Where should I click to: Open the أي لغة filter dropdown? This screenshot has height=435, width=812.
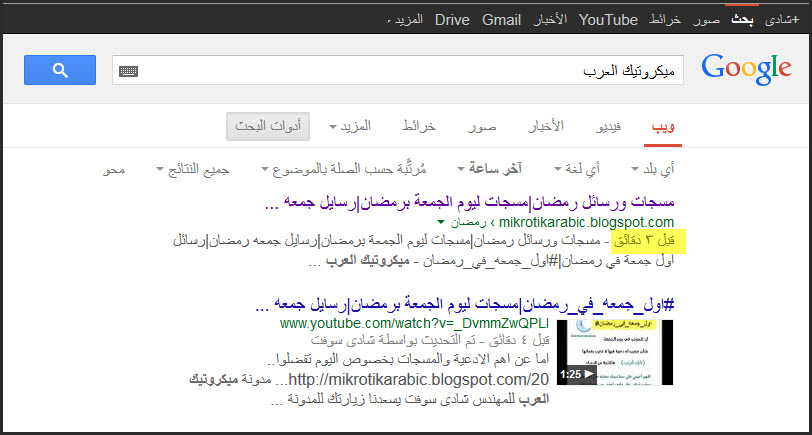pos(577,169)
